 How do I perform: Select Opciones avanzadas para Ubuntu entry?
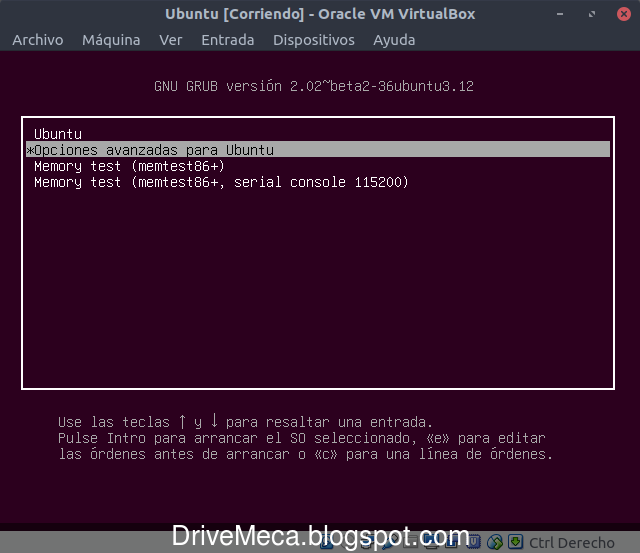tap(318, 149)
